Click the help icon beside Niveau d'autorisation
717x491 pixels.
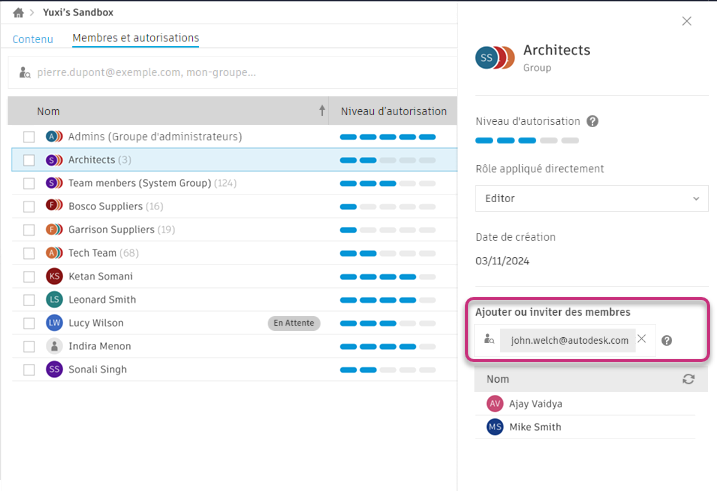pos(592,121)
